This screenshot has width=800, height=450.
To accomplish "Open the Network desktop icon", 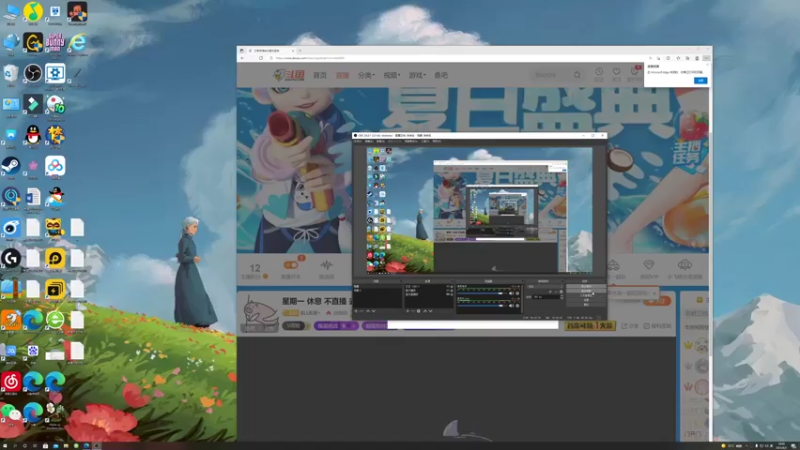I will [x=11, y=42].
